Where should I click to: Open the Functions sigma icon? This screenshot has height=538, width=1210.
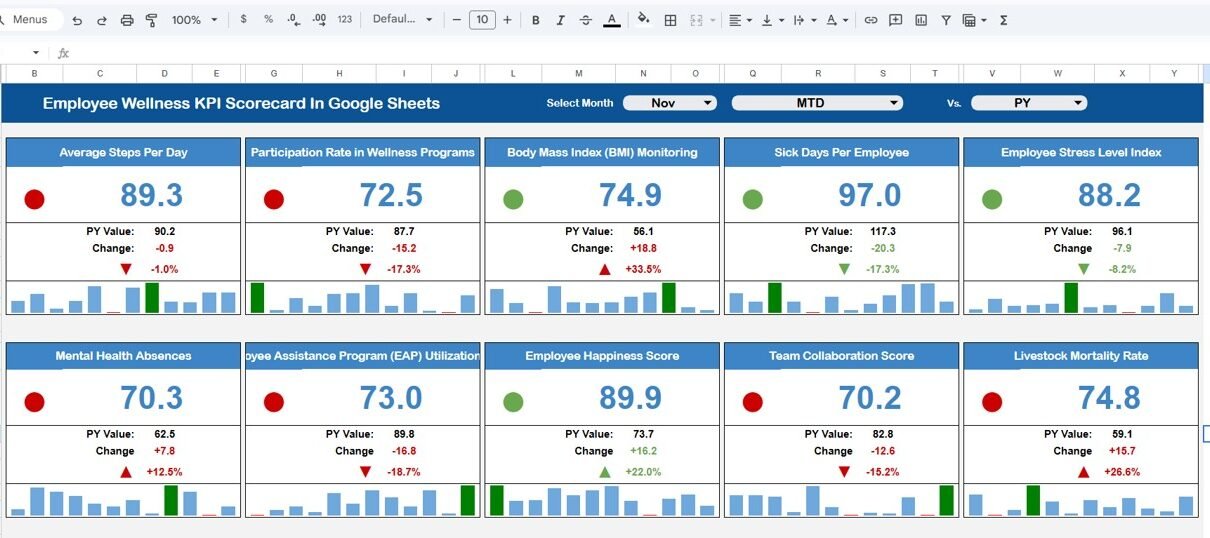(x=1004, y=20)
